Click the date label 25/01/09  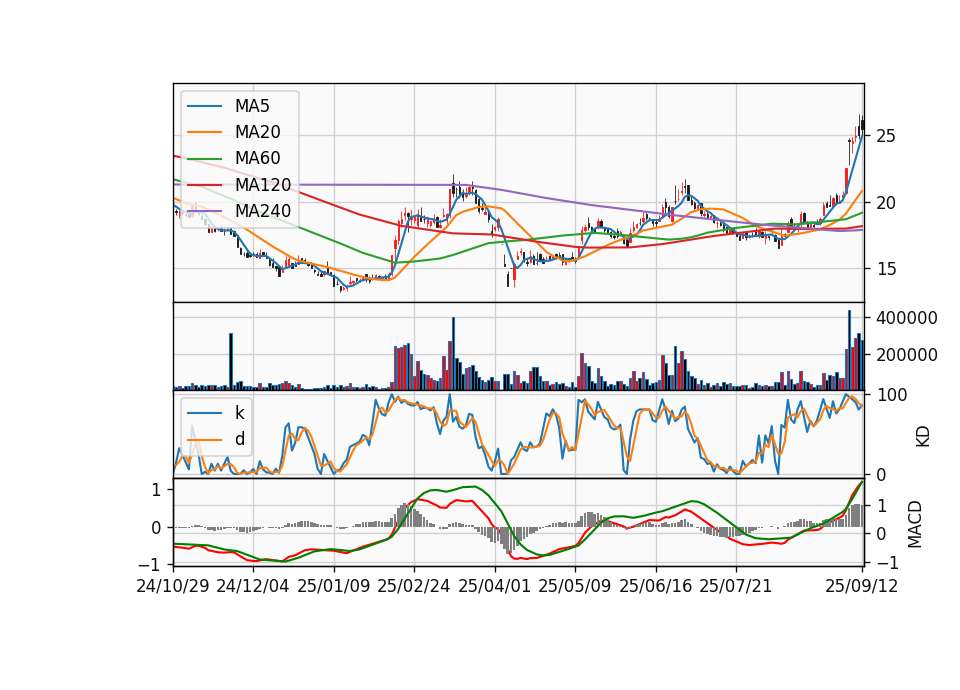pyautogui.click(x=334, y=587)
